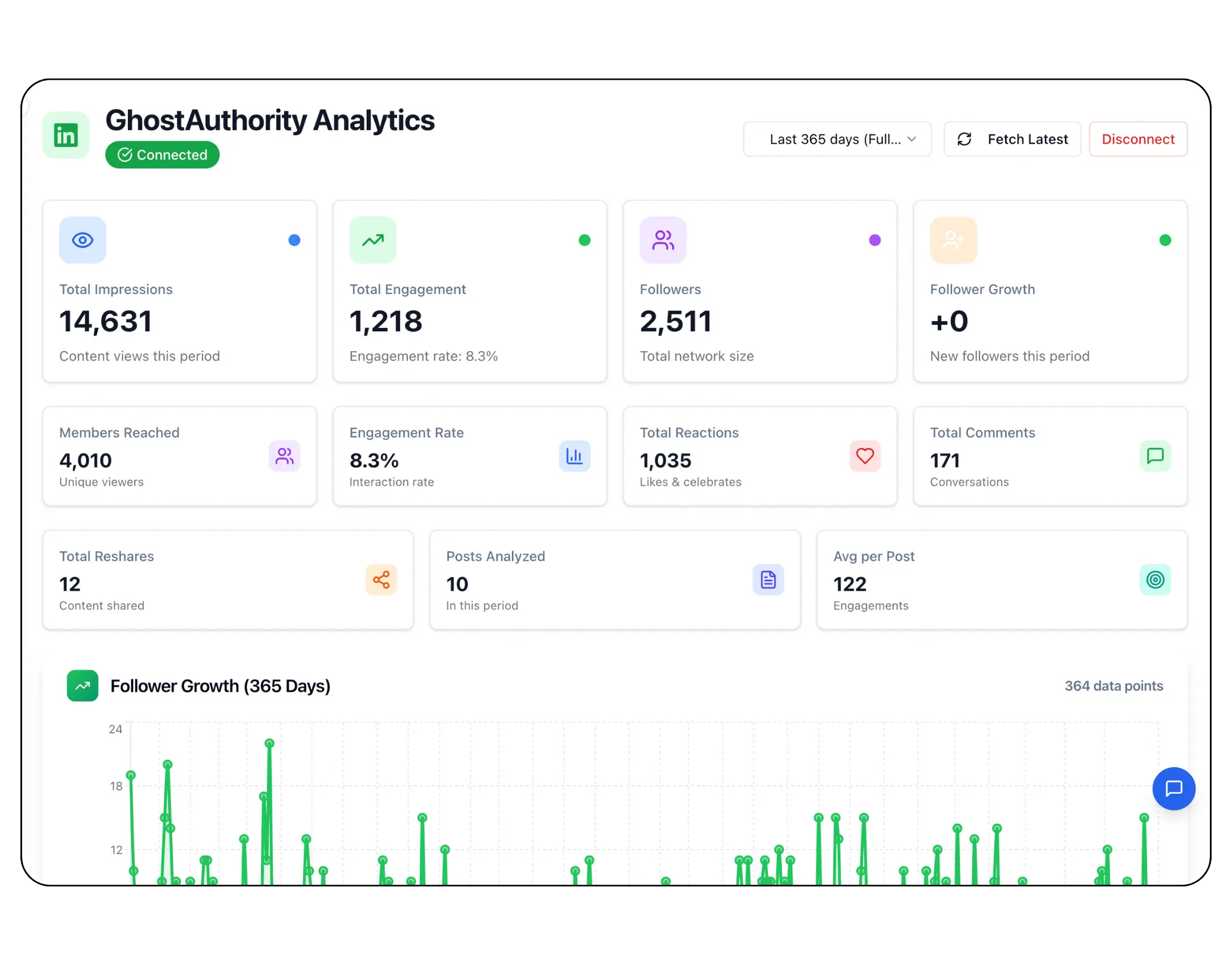Click the LinkedIn logo icon
The width and height of the screenshot is (1232, 965).
(x=66, y=135)
